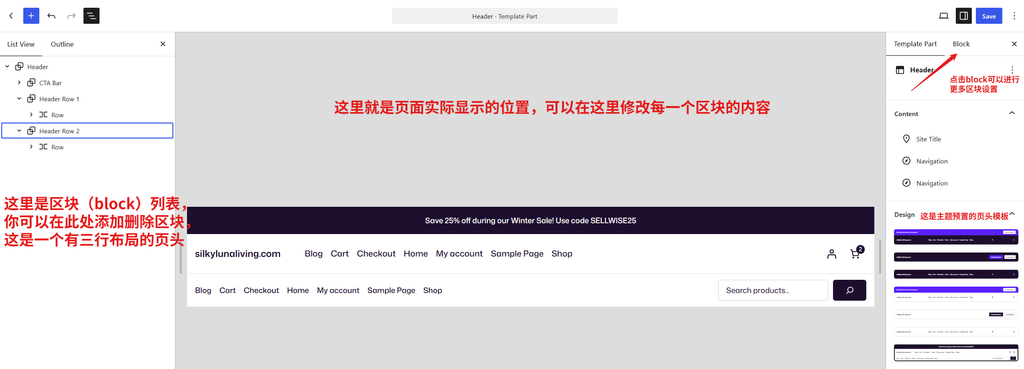Toggle the settings sidebar button beside Save
1024x369 pixels.
(x=963, y=16)
